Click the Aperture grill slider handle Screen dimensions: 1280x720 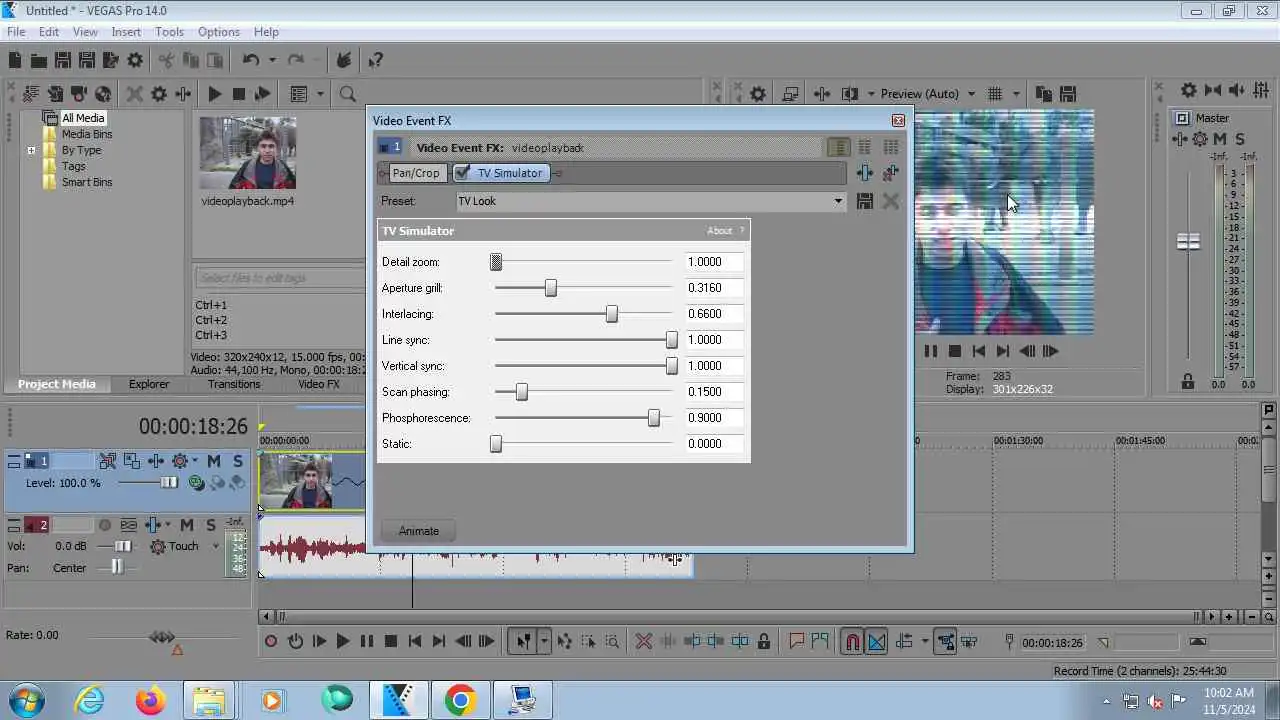pyautogui.click(x=550, y=288)
